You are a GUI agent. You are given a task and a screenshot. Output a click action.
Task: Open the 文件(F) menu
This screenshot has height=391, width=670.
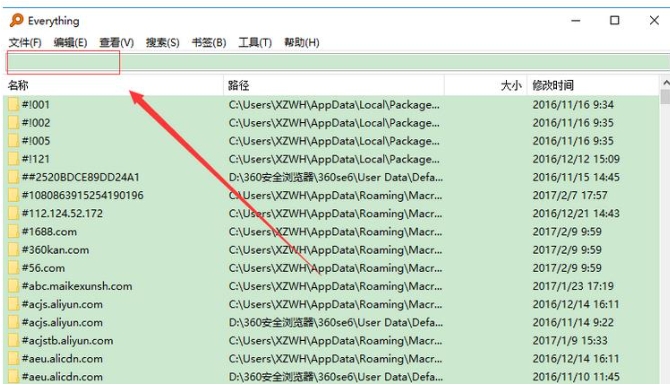point(25,43)
